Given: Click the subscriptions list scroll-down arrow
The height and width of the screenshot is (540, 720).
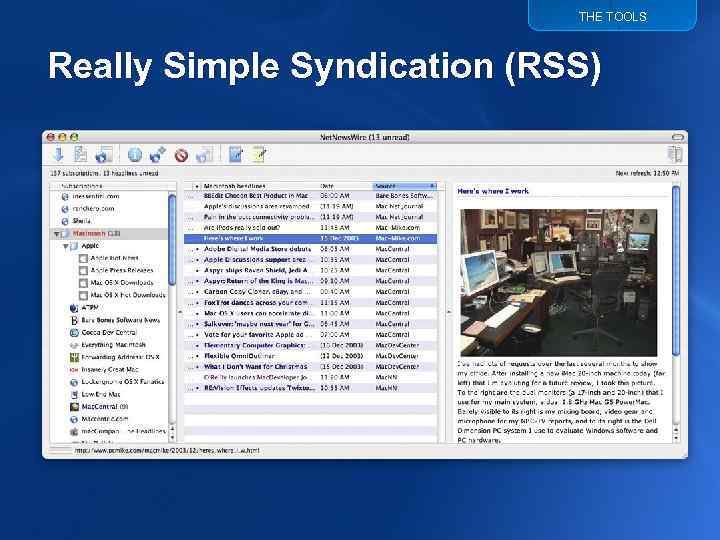Looking at the screenshot, I should point(172,438).
